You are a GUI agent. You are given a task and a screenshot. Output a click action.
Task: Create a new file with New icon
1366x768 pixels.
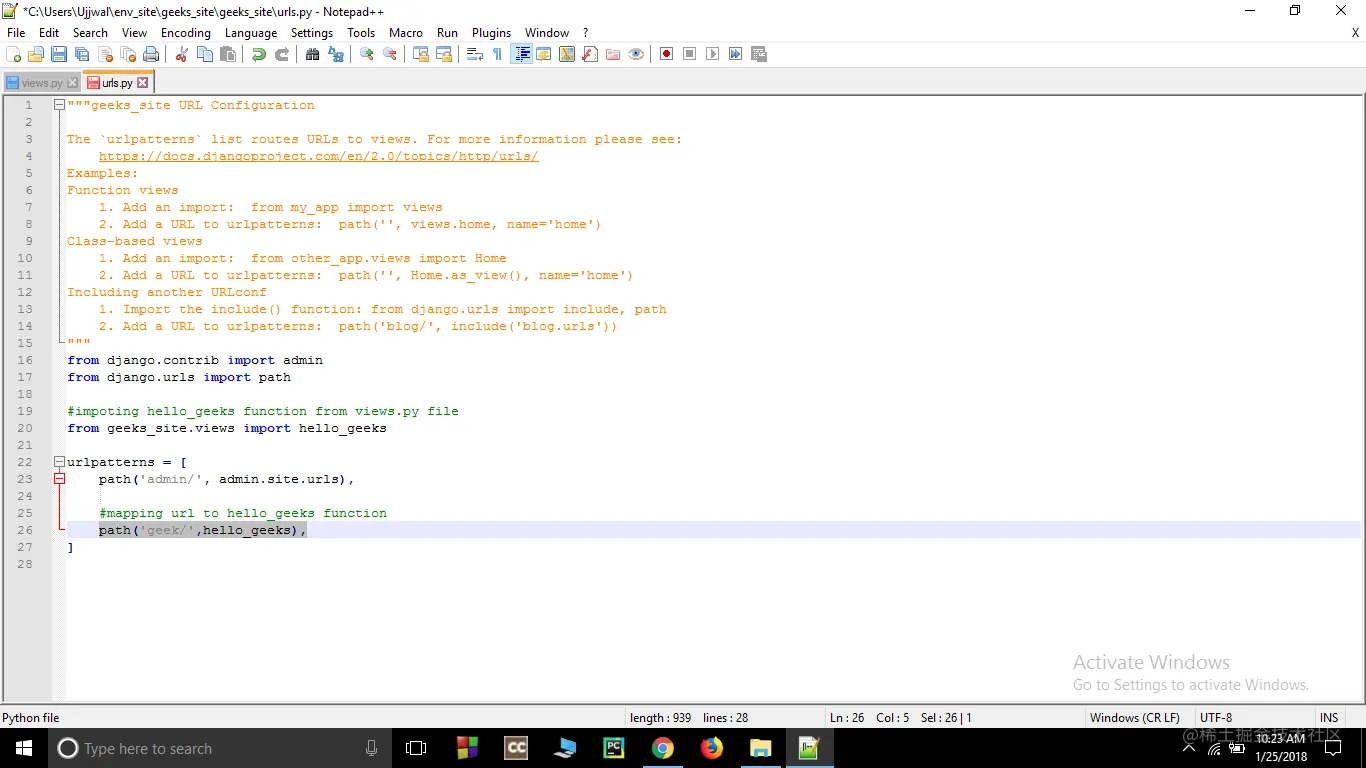(x=14, y=54)
